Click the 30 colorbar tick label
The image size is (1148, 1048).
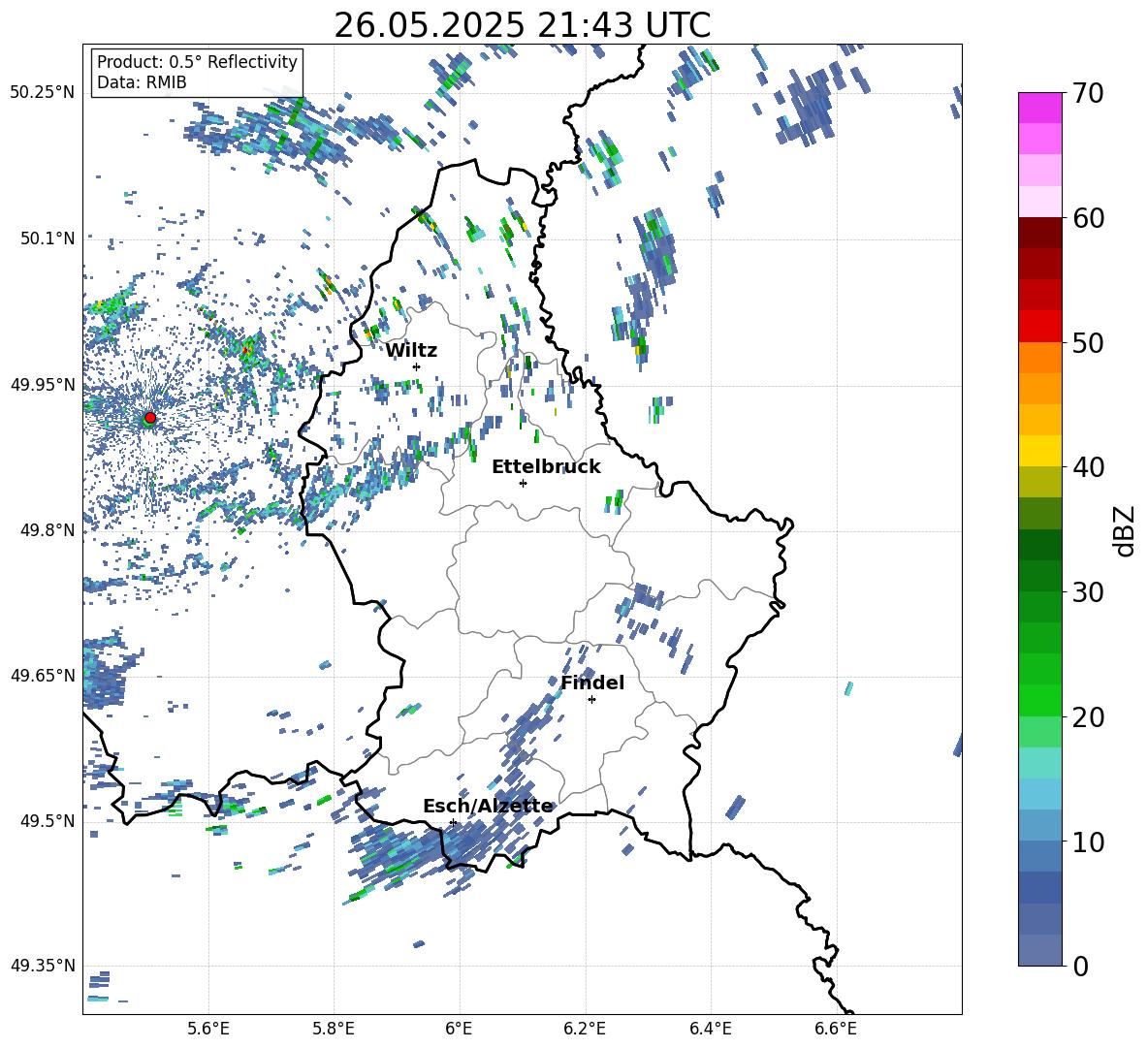(1087, 592)
